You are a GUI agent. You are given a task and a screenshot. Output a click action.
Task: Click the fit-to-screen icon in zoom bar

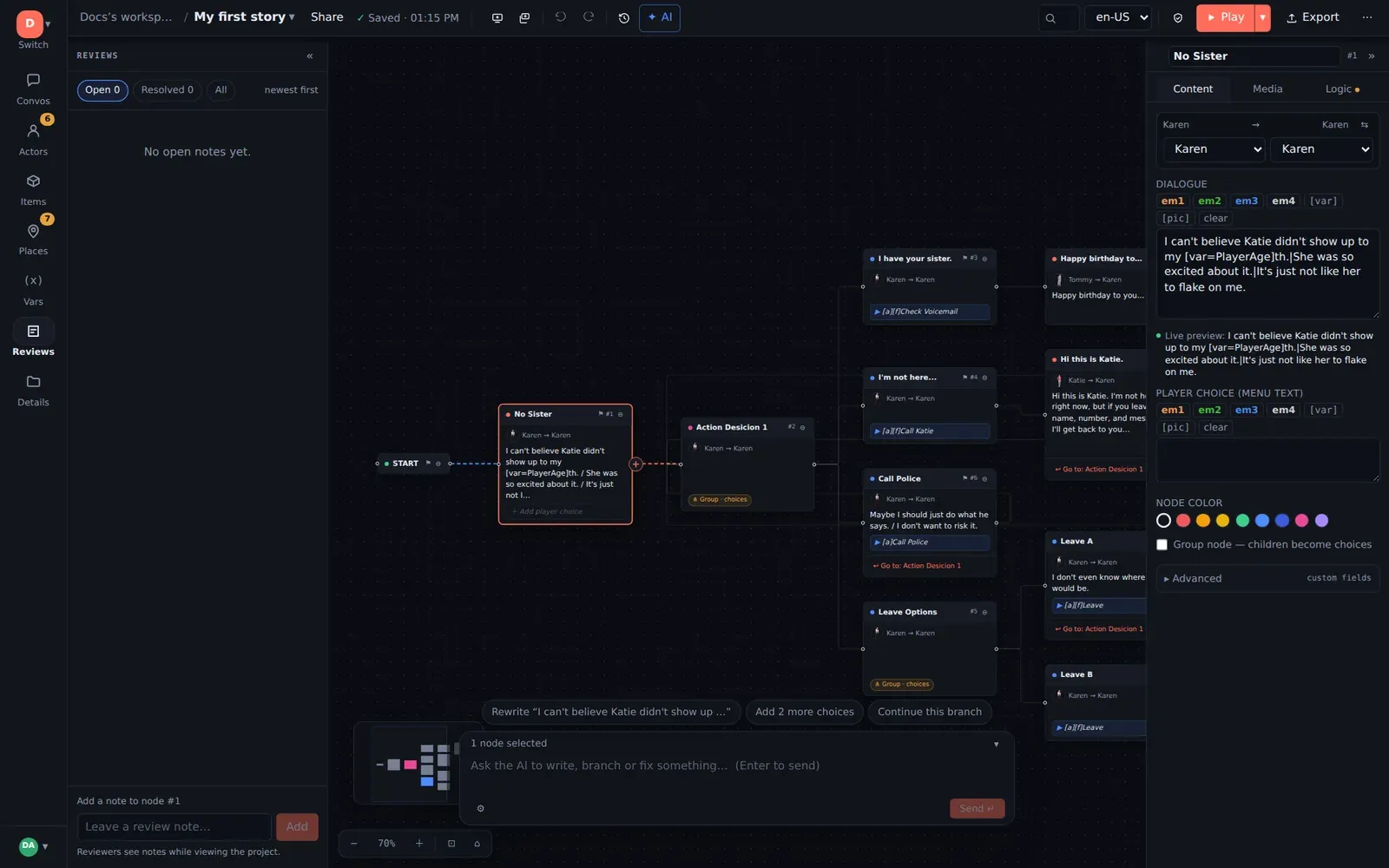451,843
